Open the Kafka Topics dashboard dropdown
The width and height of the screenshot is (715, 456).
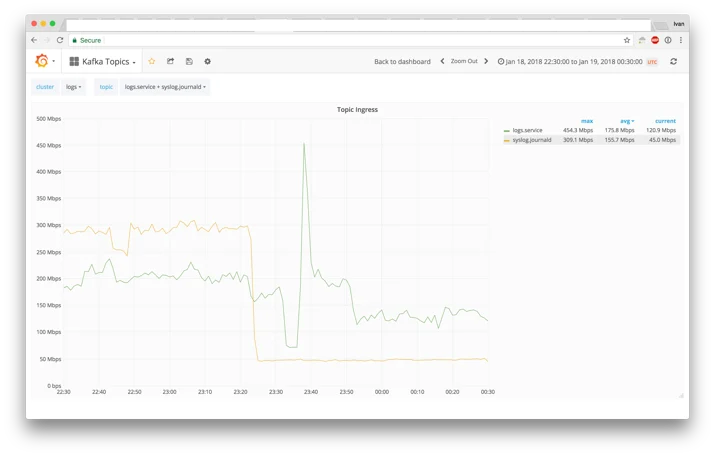tap(103, 61)
